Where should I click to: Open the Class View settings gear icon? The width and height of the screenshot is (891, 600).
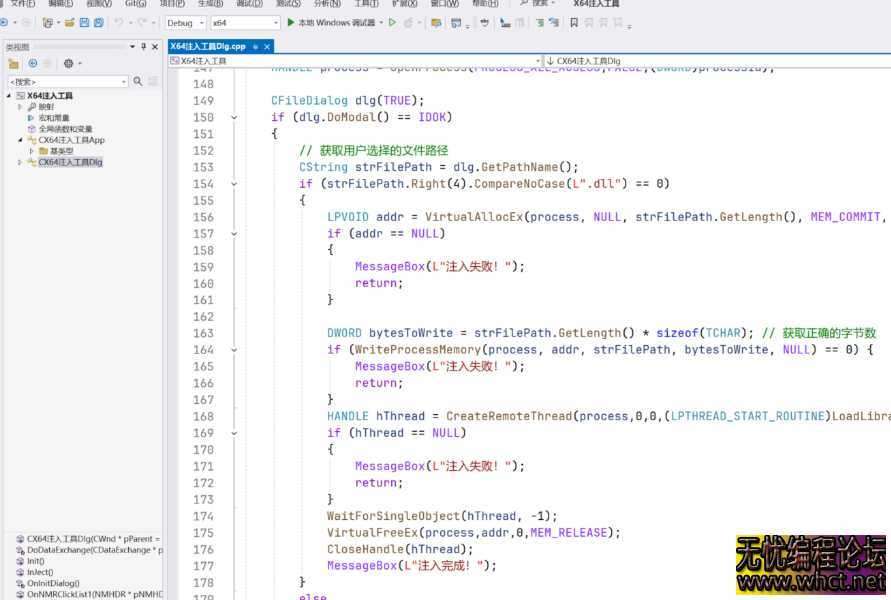click(68, 63)
